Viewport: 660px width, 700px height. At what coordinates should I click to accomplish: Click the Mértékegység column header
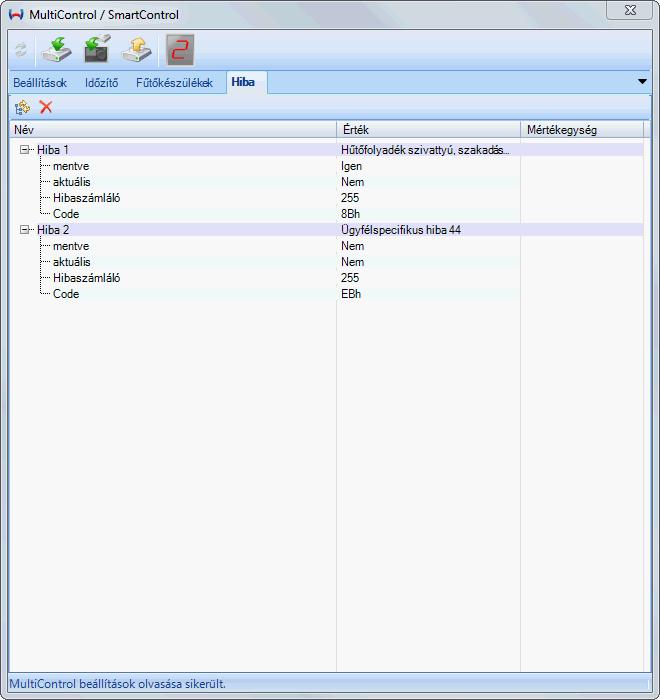(x=582, y=130)
